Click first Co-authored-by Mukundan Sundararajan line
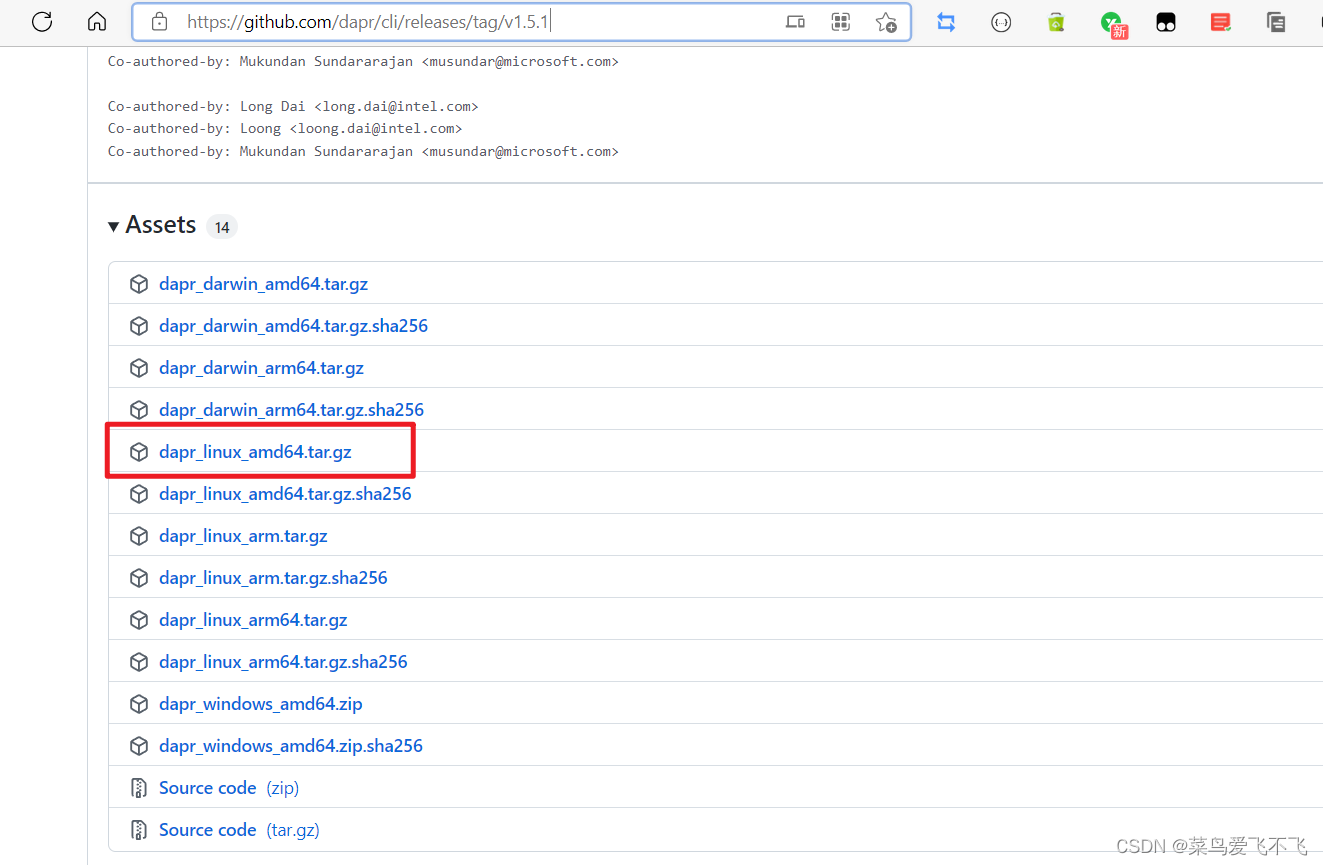 (x=363, y=61)
